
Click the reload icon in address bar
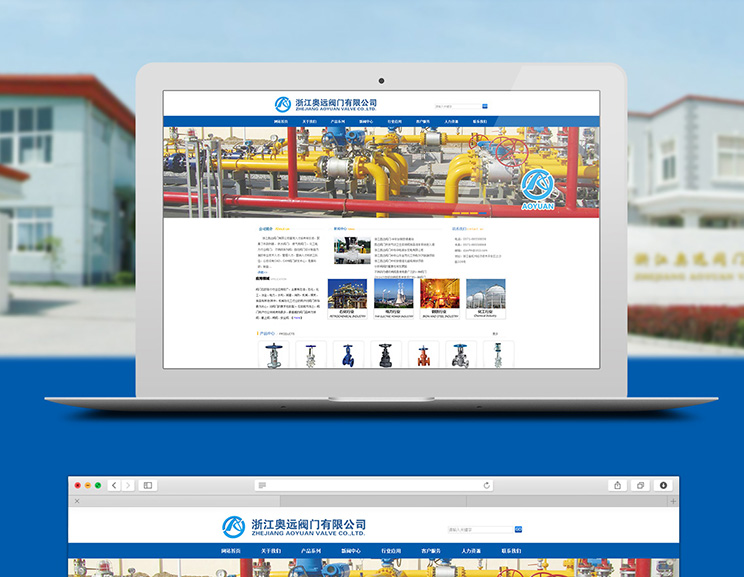(487, 485)
